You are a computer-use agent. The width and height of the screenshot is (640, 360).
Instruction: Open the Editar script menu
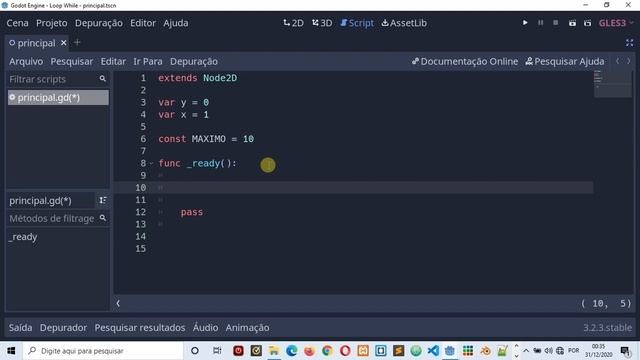point(113,61)
